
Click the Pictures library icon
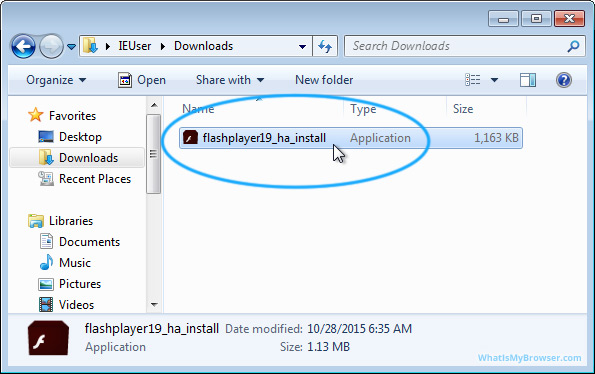click(x=46, y=284)
